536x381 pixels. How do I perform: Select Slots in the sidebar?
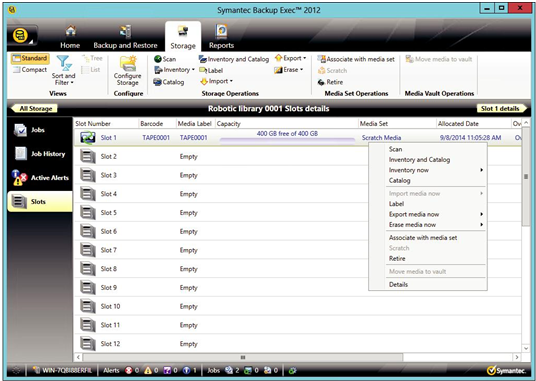[40, 202]
